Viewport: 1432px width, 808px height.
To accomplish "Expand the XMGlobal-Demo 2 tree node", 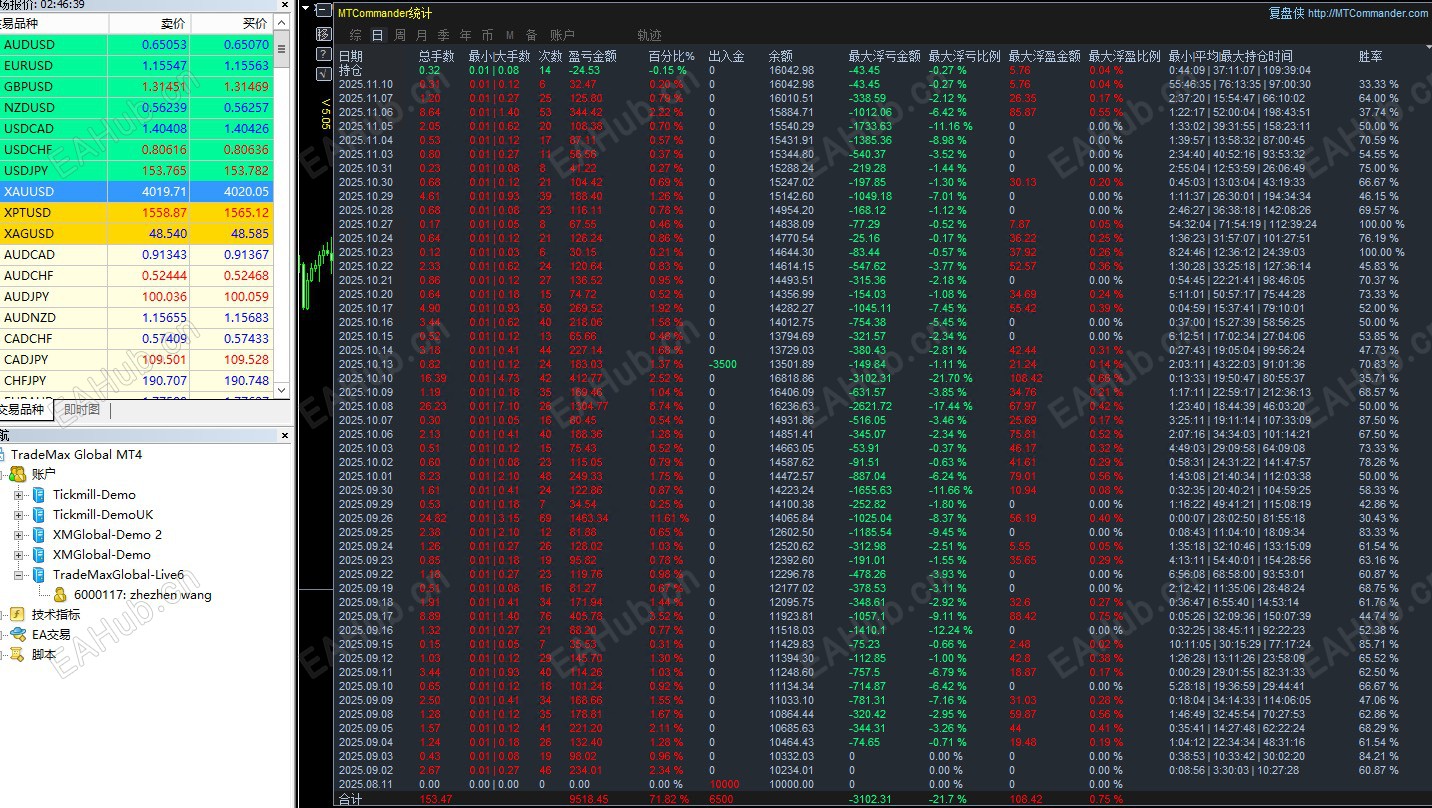I will [x=18, y=534].
